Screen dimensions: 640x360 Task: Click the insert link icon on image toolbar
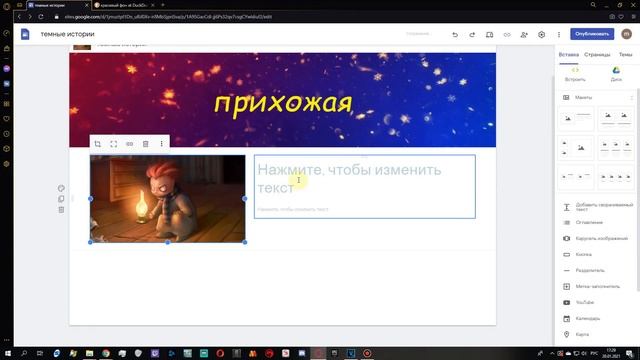tap(129, 144)
